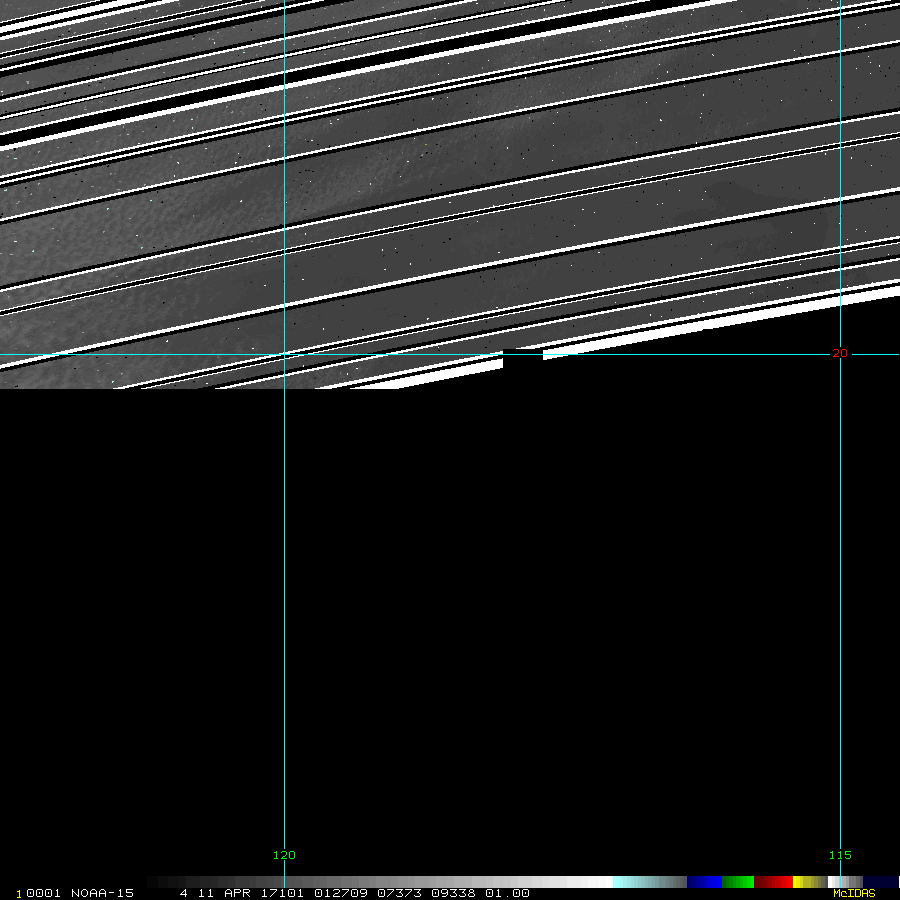Click the intersection of 120 longitude and 20 latitude
900x900 pixels.
[284, 354]
